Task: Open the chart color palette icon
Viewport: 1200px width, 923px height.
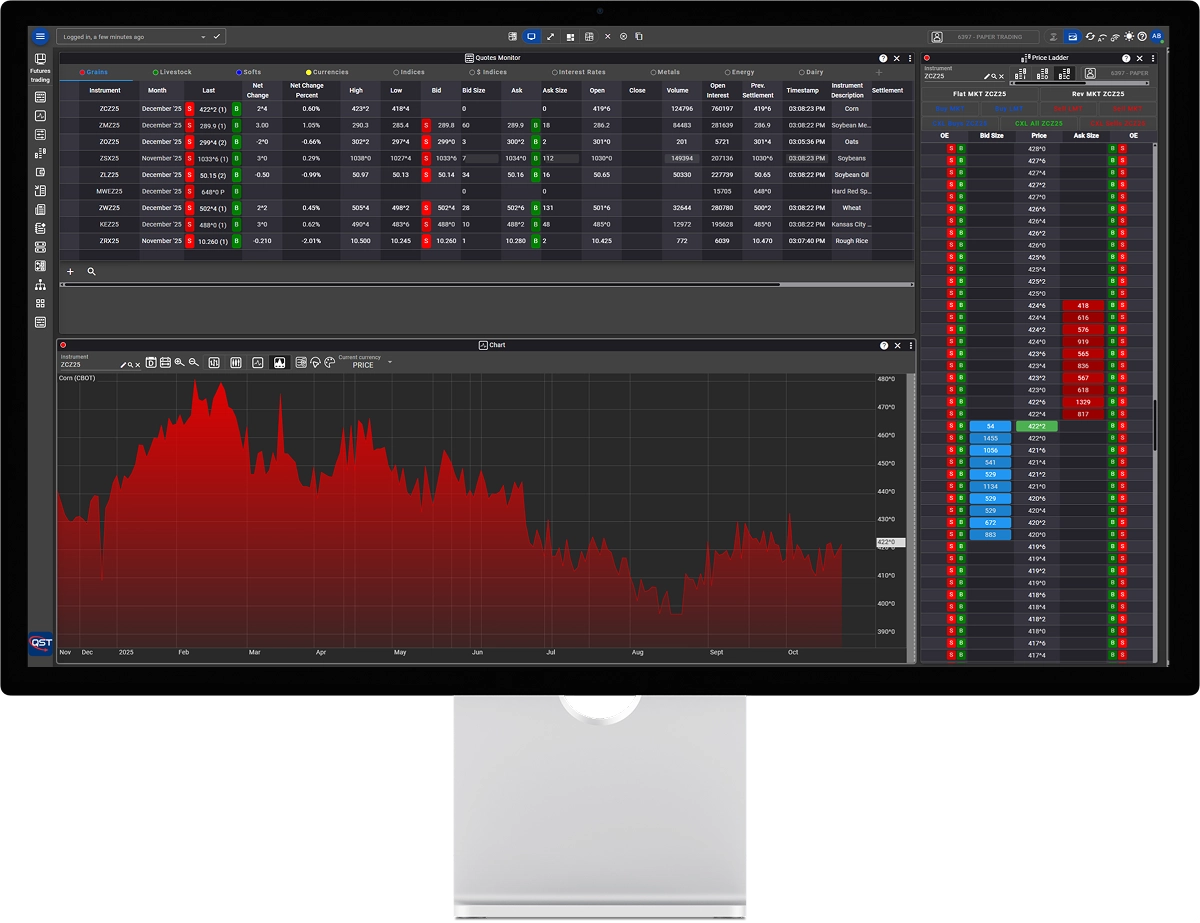Action: coord(330,363)
